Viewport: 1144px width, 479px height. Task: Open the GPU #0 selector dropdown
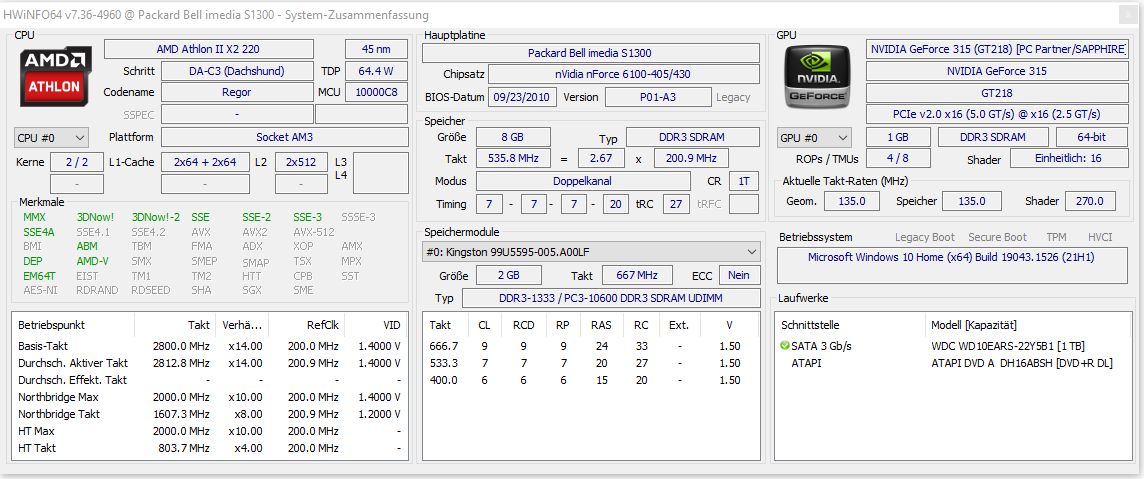(814, 137)
